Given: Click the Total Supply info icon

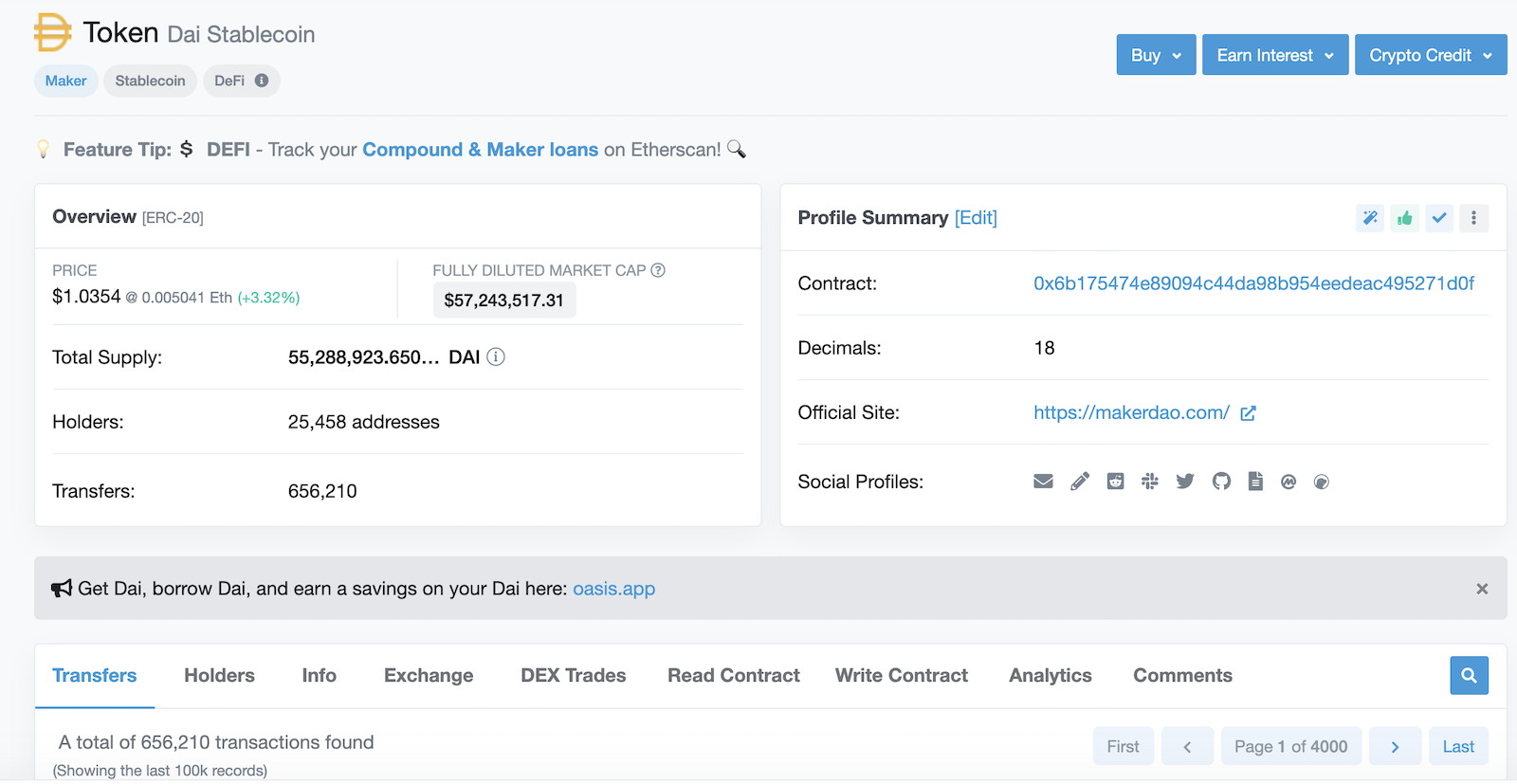Looking at the screenshot, I should pos(496,357).
